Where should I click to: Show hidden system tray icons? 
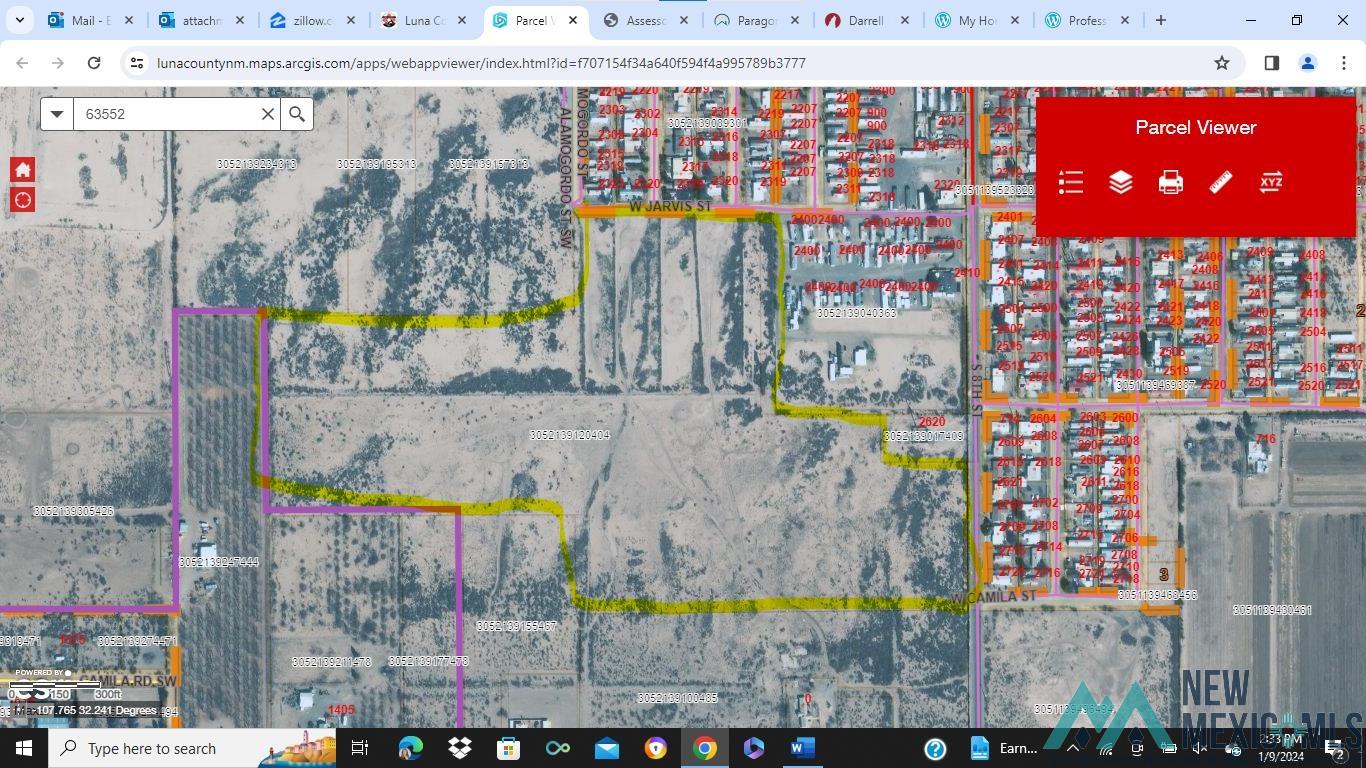(1073, 748)
